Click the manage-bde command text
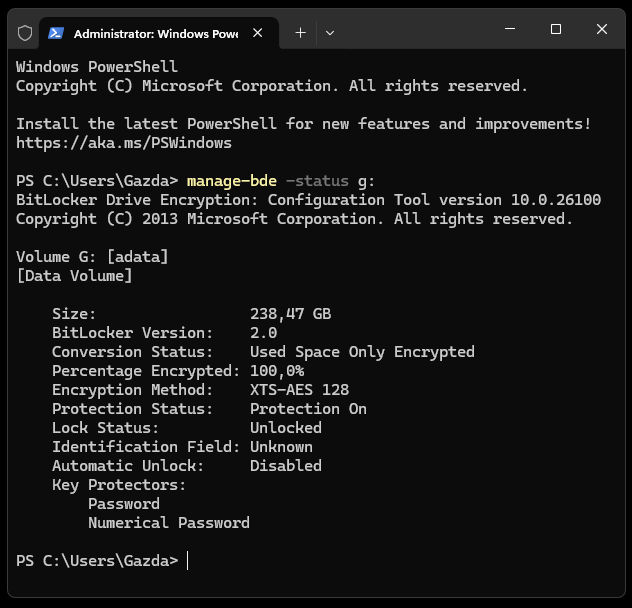632x608 pixels. coord(232,181)
